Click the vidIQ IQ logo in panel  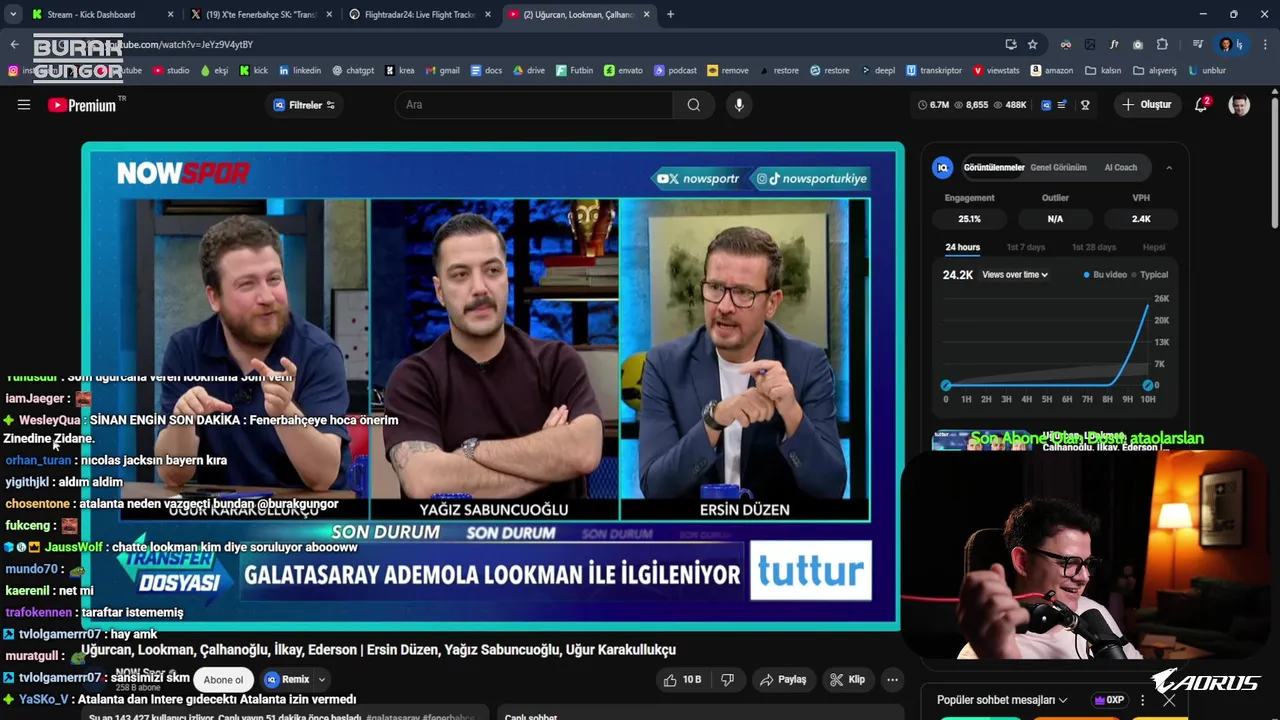coord(942,168)
